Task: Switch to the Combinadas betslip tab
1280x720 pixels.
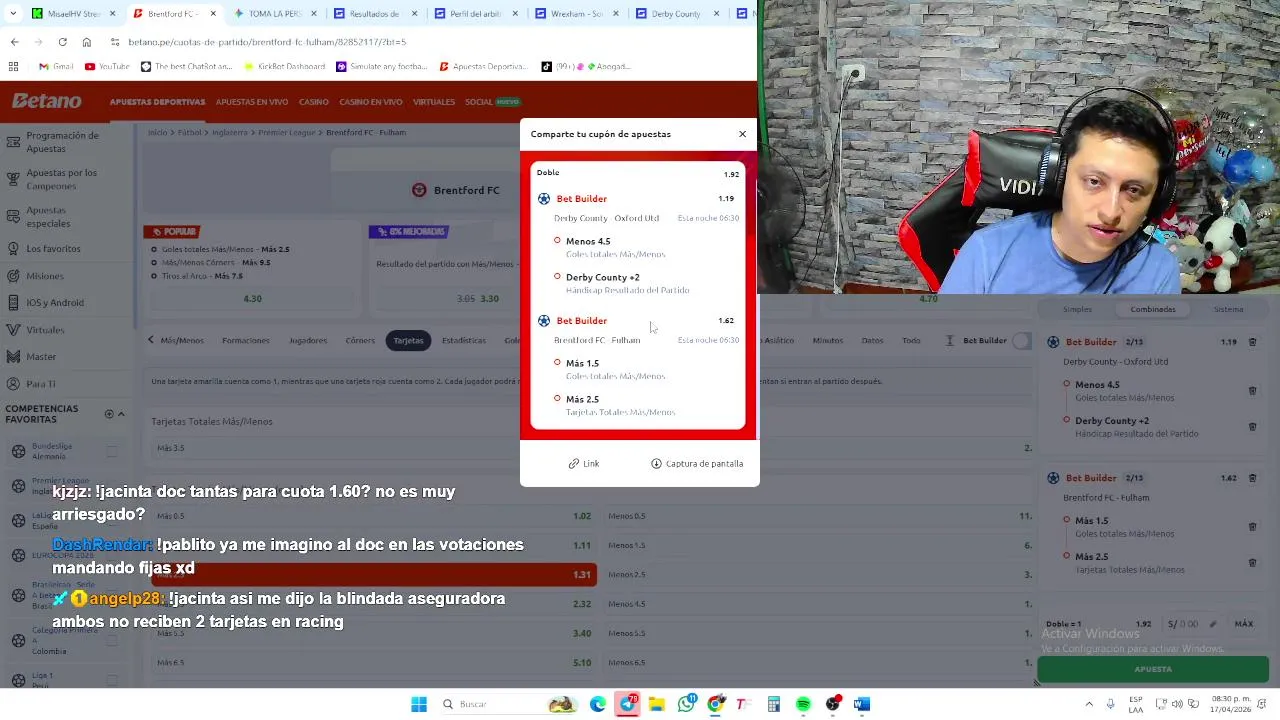Action: 1153,309
